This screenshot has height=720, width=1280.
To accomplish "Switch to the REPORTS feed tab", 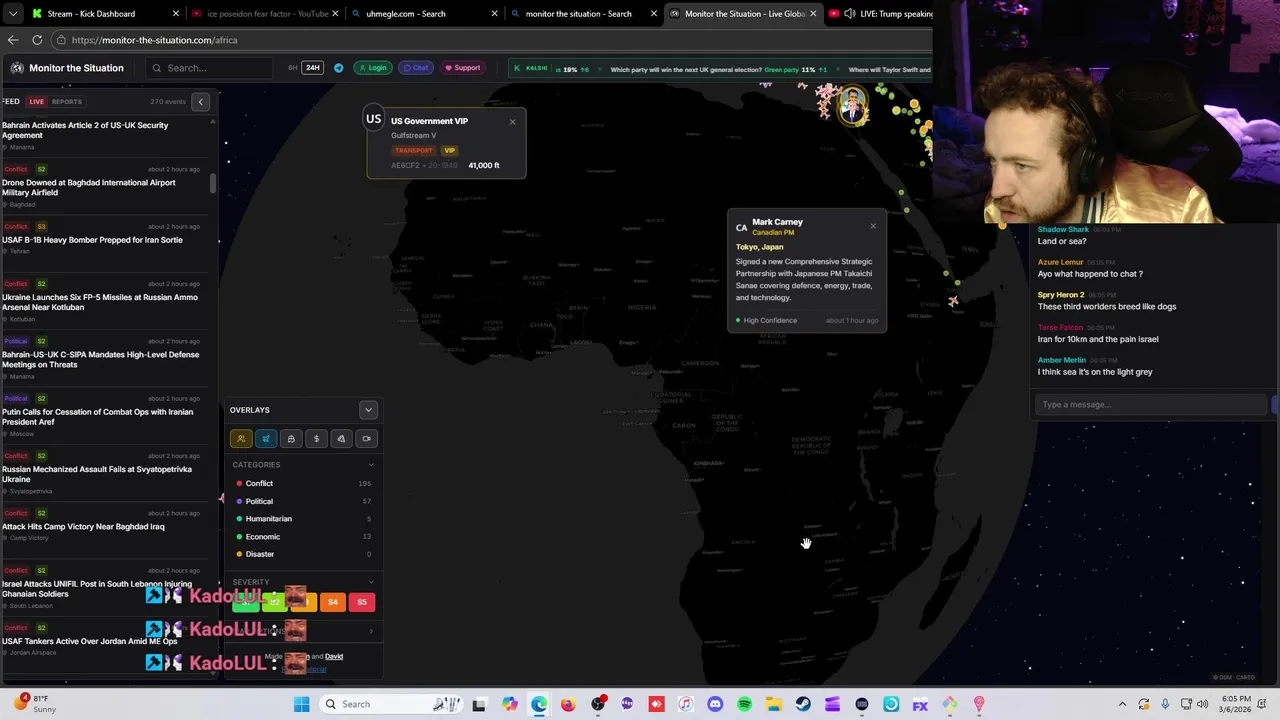I will [67, 102].
